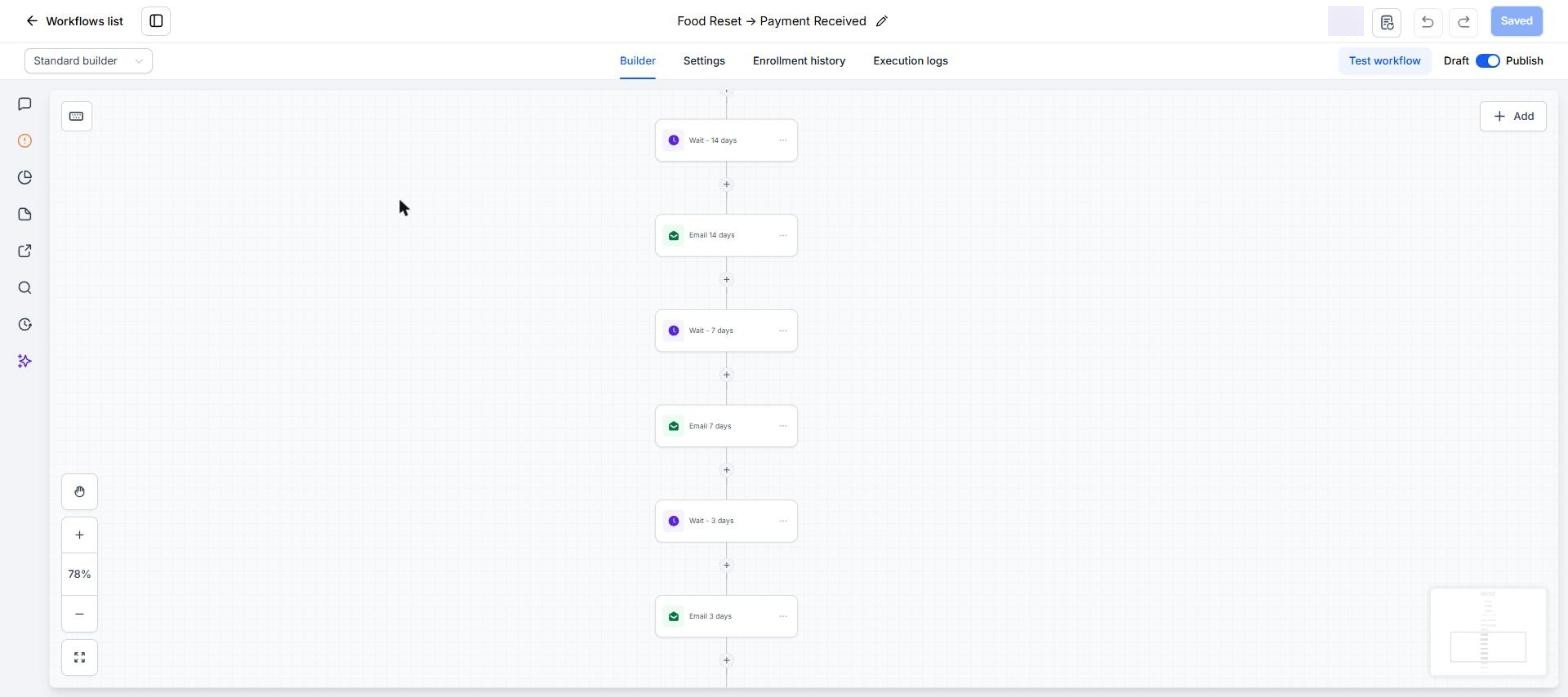Open options menu for Wait - 14 days step
The width and height of the screenshot is (1568, 697).
[x=783, y=140]
